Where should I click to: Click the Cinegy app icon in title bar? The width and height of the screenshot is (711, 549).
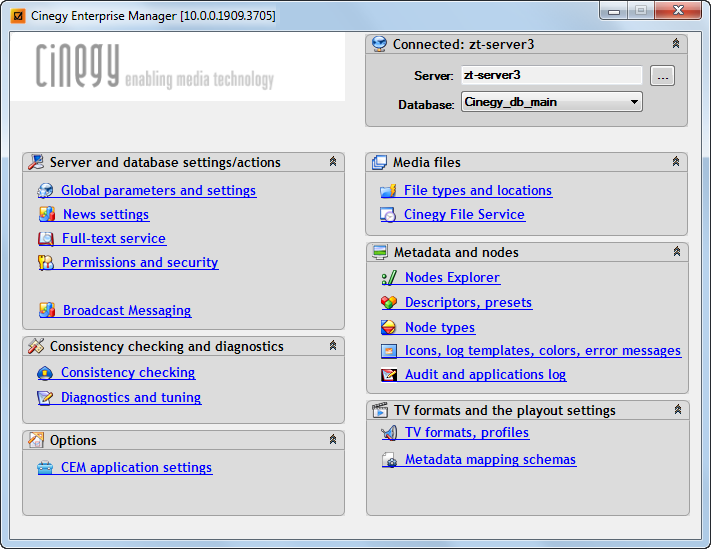click(18, 16)
